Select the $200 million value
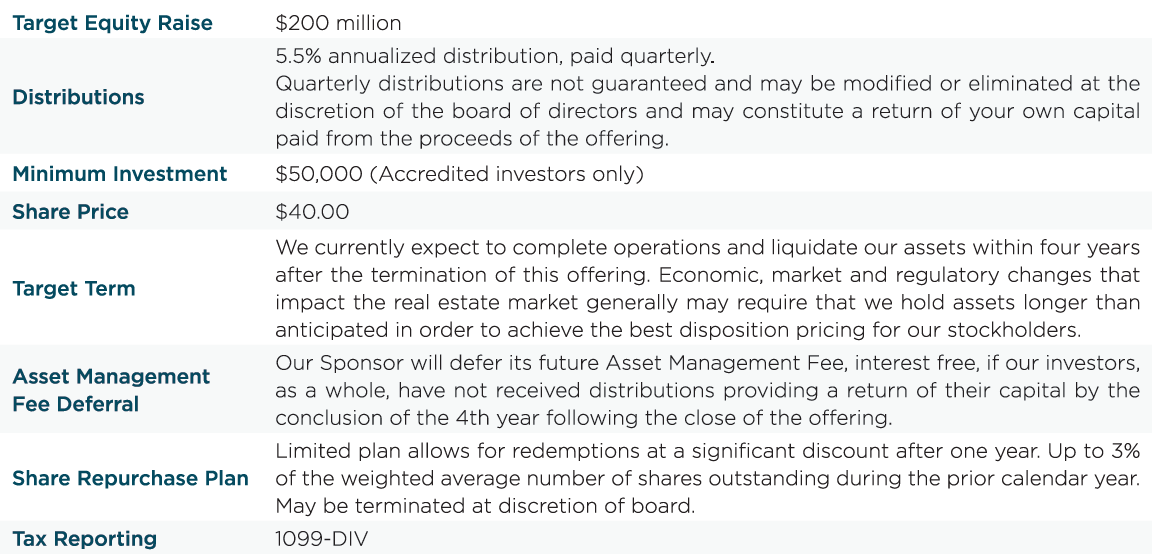This screenshot has width=1152, height=555. tap(338, 22)
